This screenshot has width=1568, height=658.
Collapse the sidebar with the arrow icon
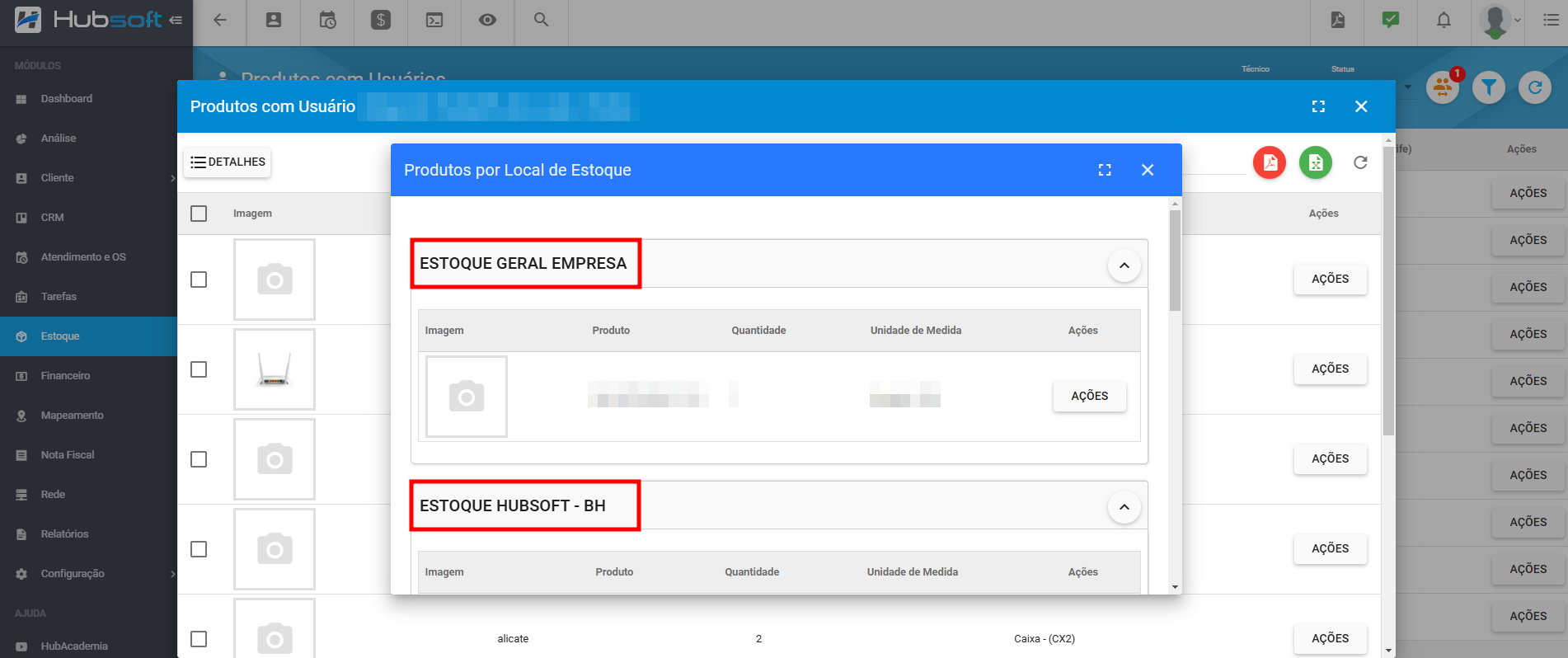176,20
